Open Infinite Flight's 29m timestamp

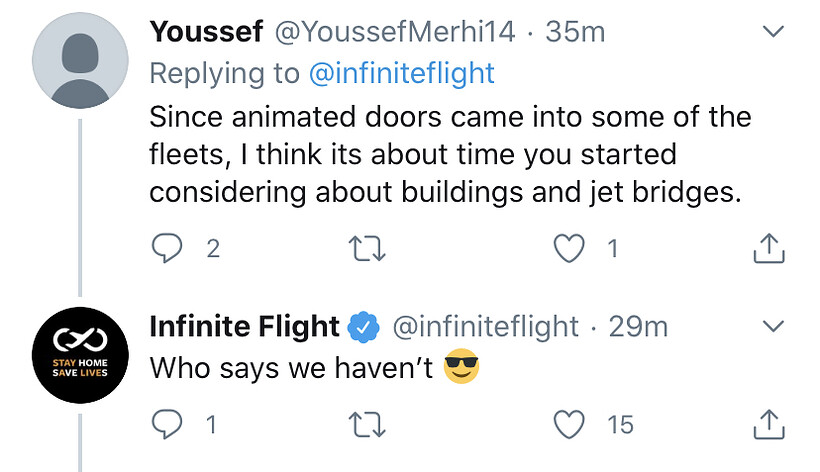coord(638,326)
